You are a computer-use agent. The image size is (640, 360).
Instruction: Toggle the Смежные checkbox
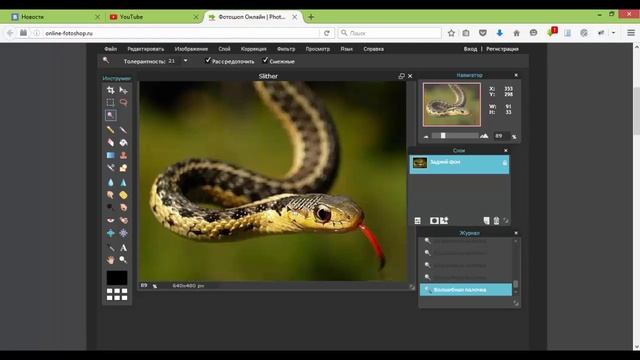pyautogui.click(x=265, y=60)
